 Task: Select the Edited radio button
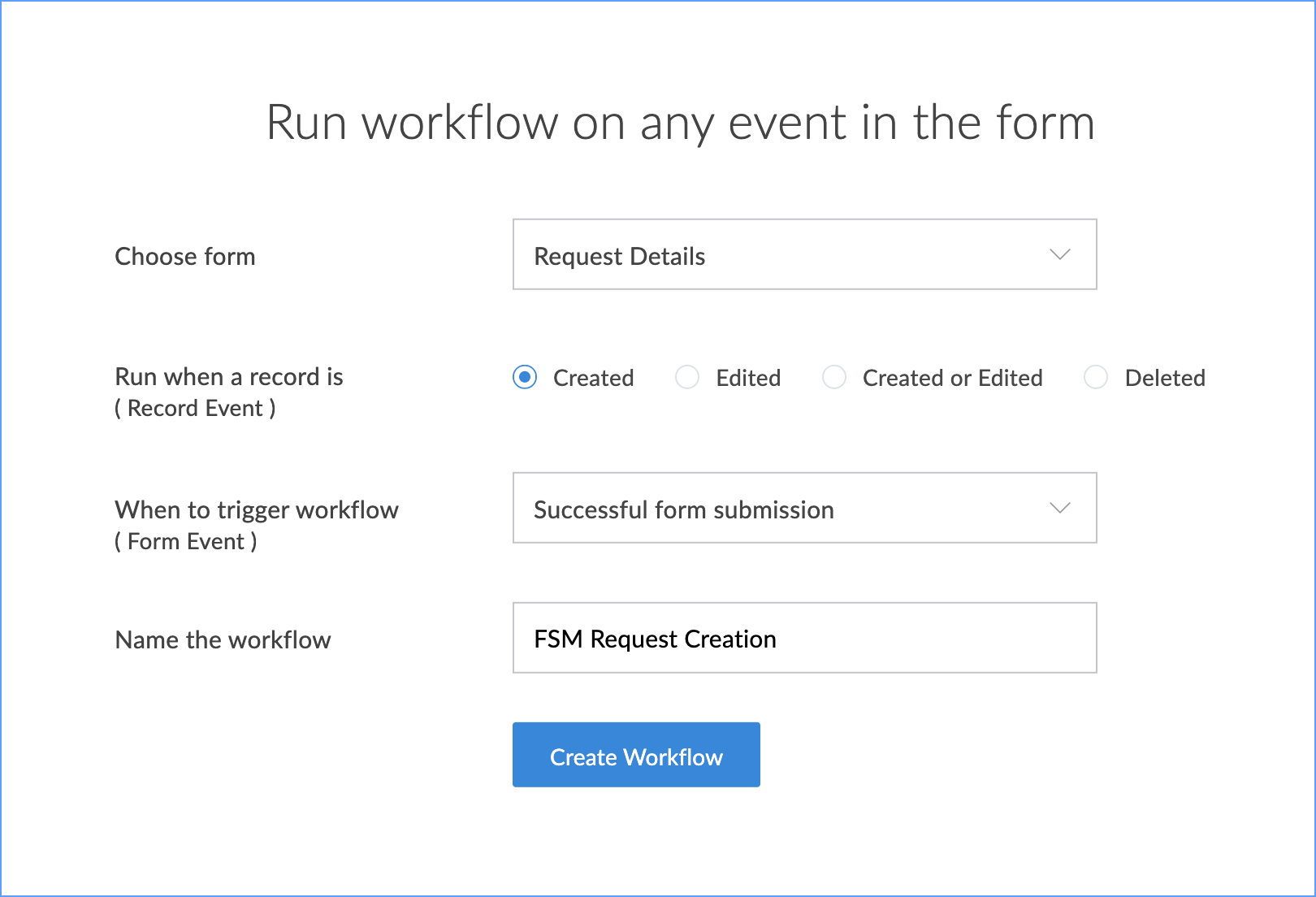tap(687, 378)
